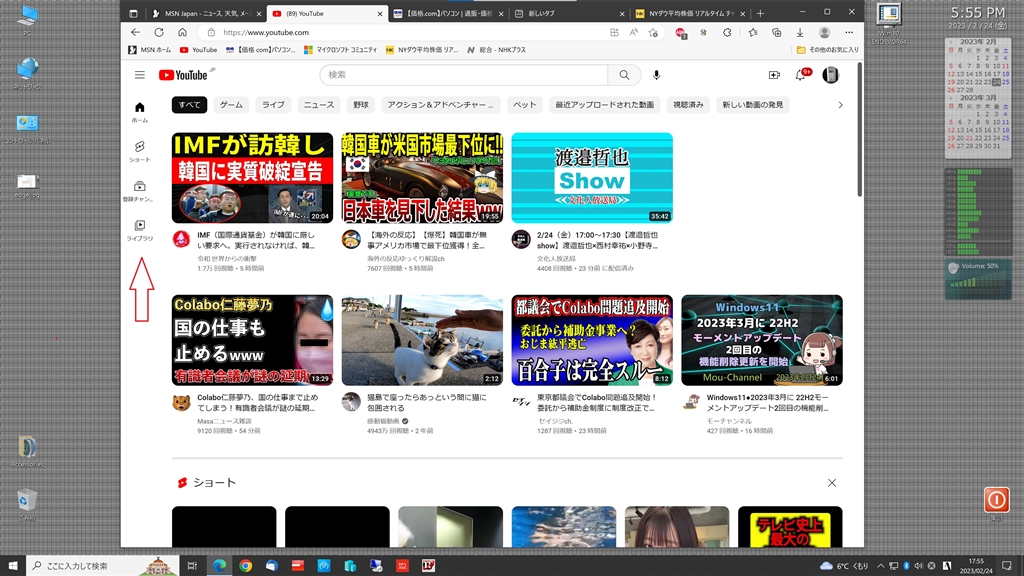Go to ホーム in the YouTube sidebar

pos(140,112)
